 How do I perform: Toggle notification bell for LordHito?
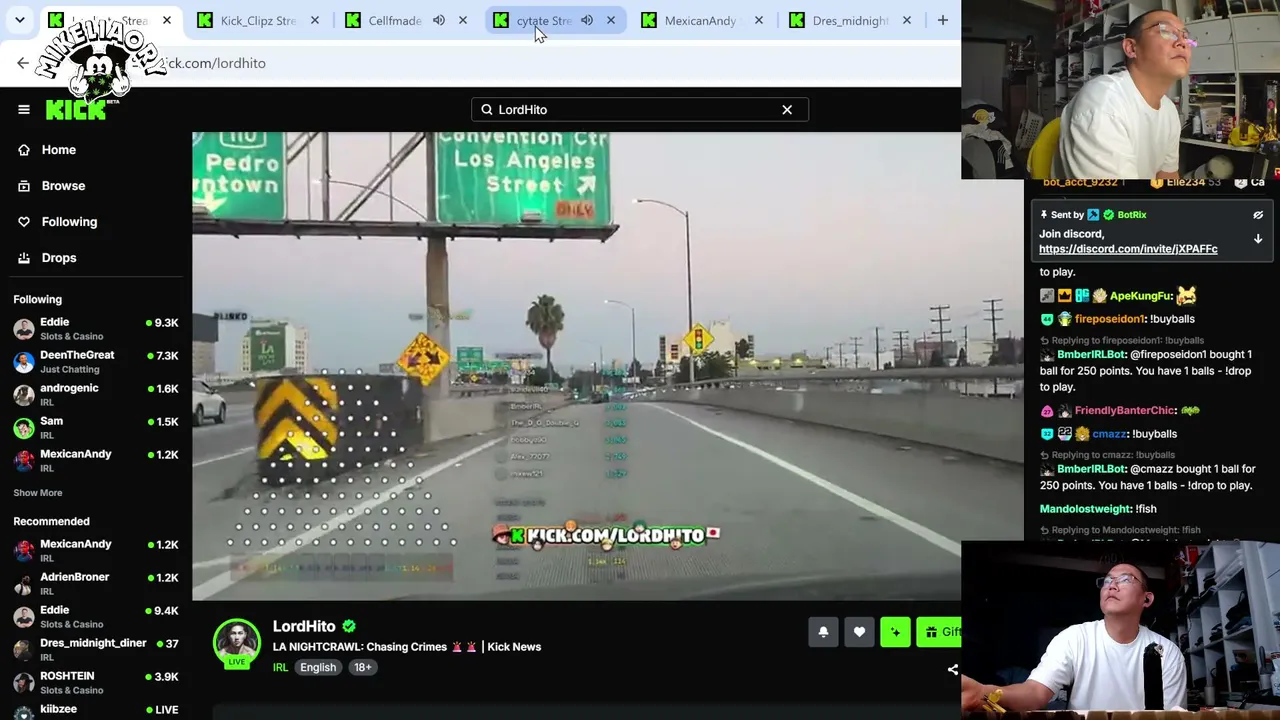[x=823, y=632]
